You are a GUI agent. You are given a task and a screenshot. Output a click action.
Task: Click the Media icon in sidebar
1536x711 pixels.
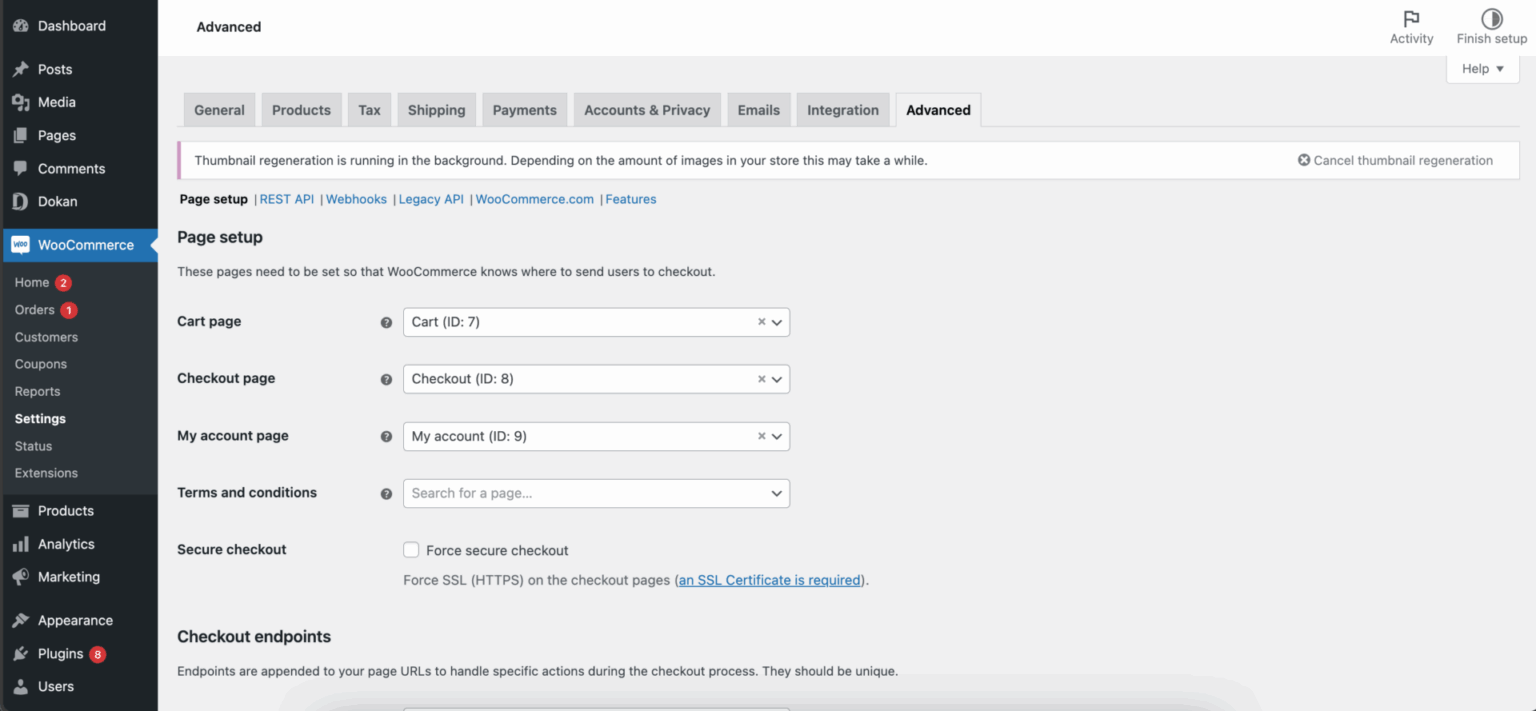(20, 102)
